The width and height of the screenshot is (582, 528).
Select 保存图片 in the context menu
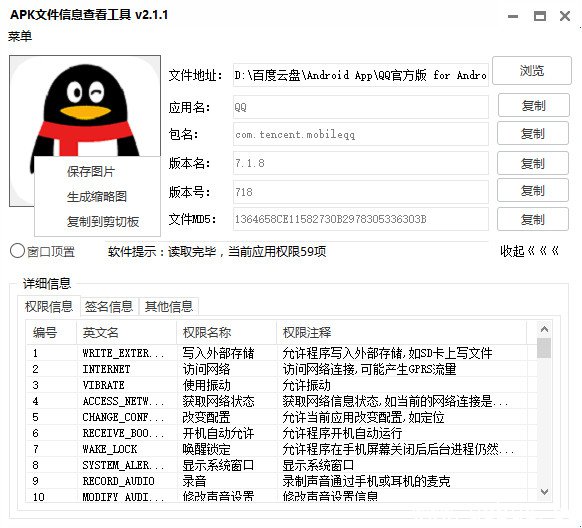coord(91,171)
